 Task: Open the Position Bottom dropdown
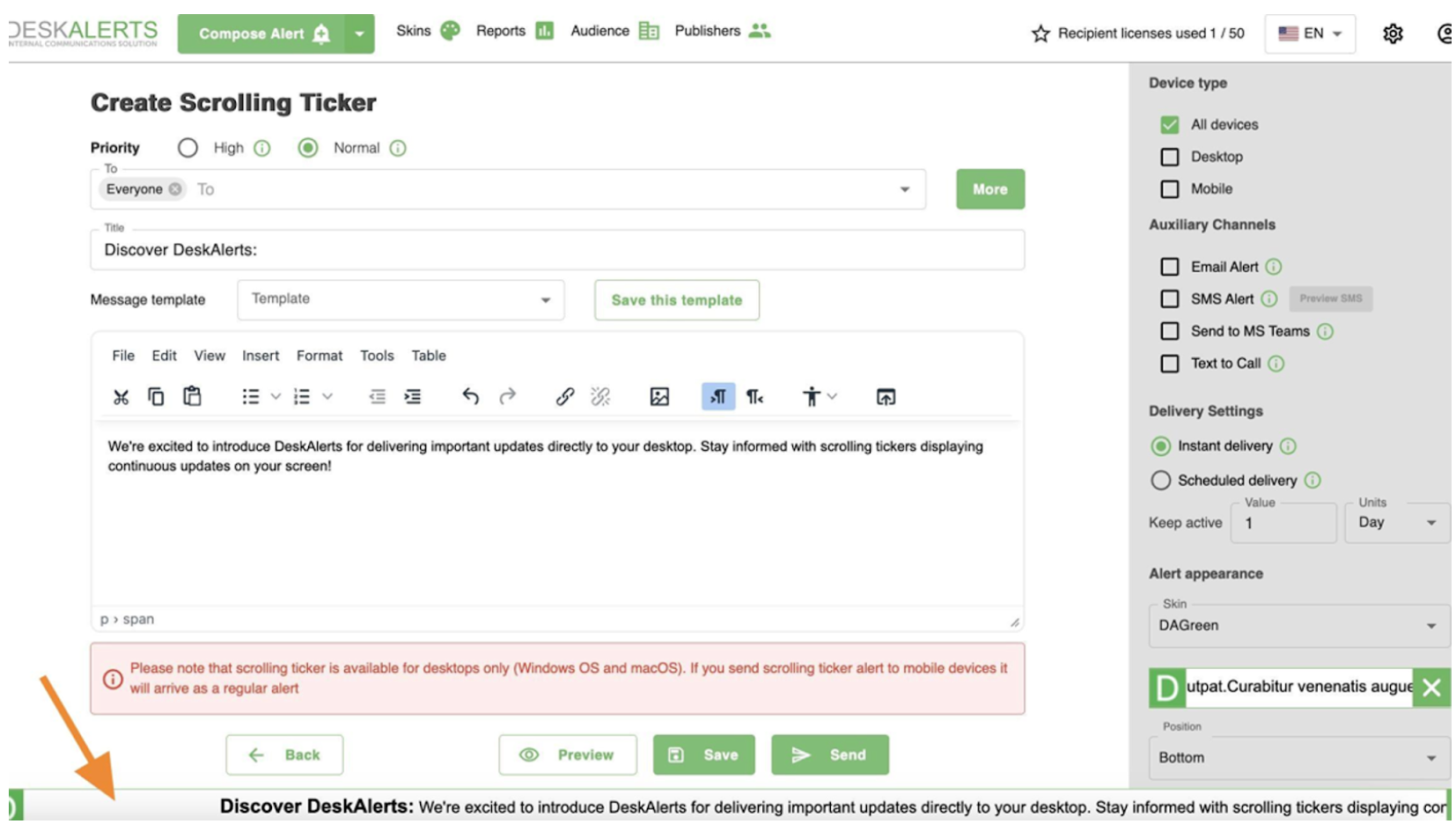1298,758
